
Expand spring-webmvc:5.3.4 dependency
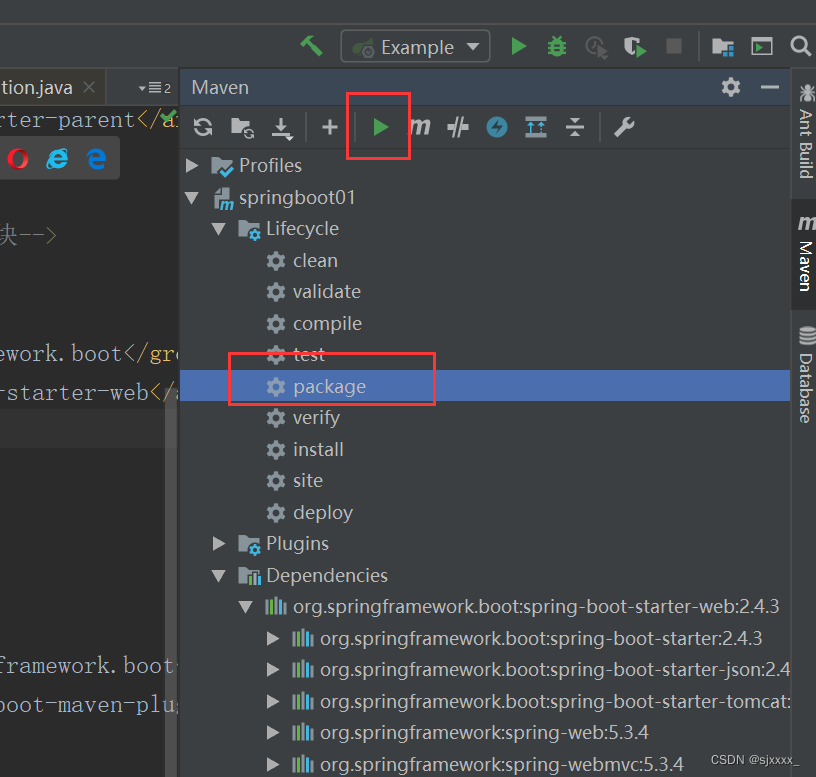273,765
